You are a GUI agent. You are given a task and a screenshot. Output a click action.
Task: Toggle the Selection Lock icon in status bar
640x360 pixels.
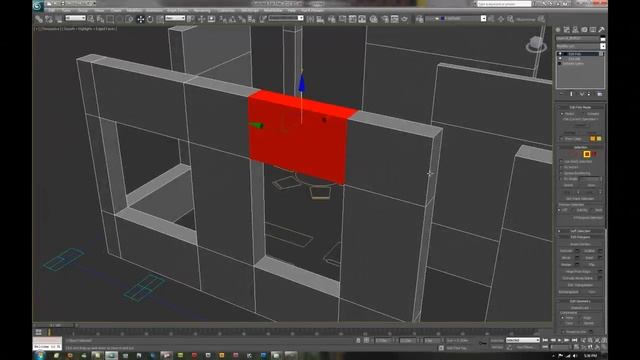[358, 340]
